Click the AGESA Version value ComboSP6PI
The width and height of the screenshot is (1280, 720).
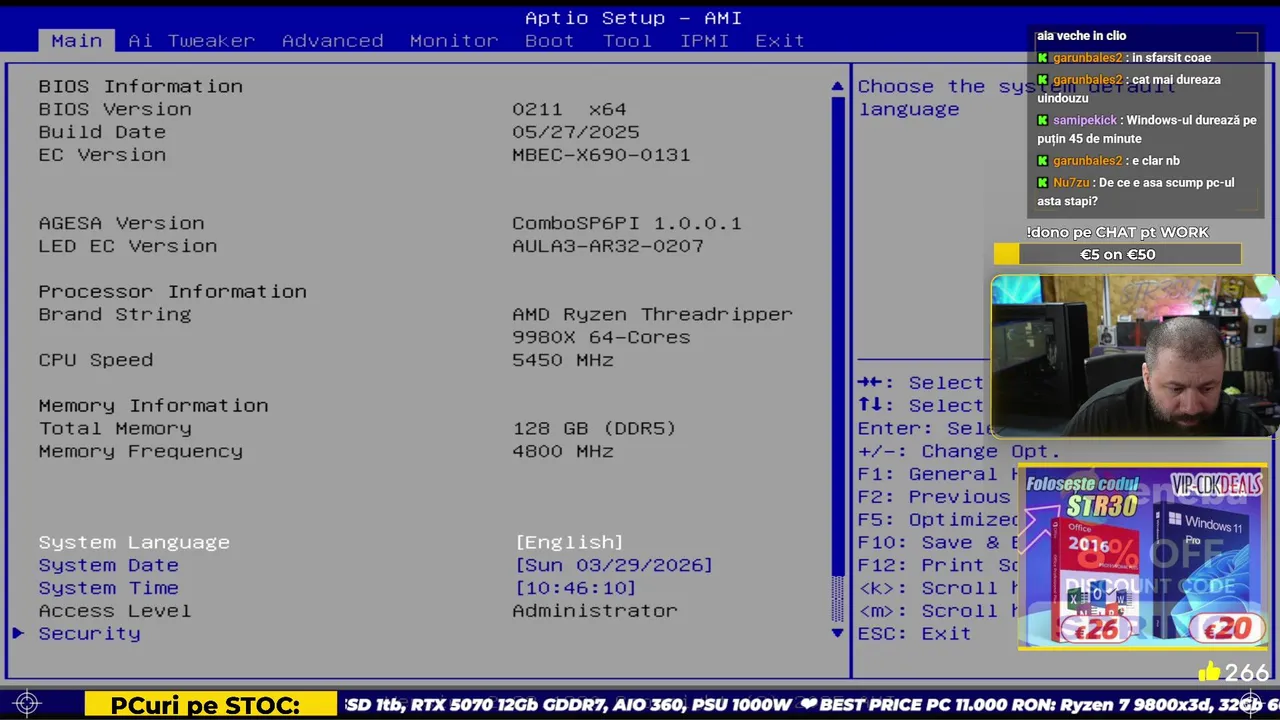pyautogui.click(x=627, y=223)
